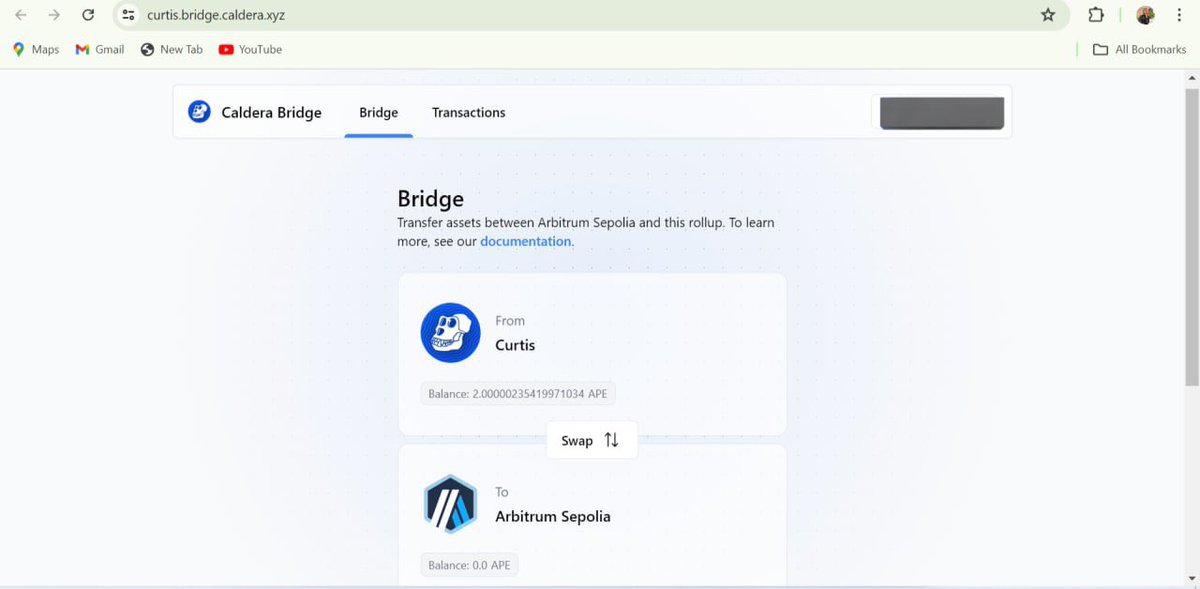Click the Curtis balance APE value
The width and height of the screenshot is (1200, 589).
click(x=517, y=394)
